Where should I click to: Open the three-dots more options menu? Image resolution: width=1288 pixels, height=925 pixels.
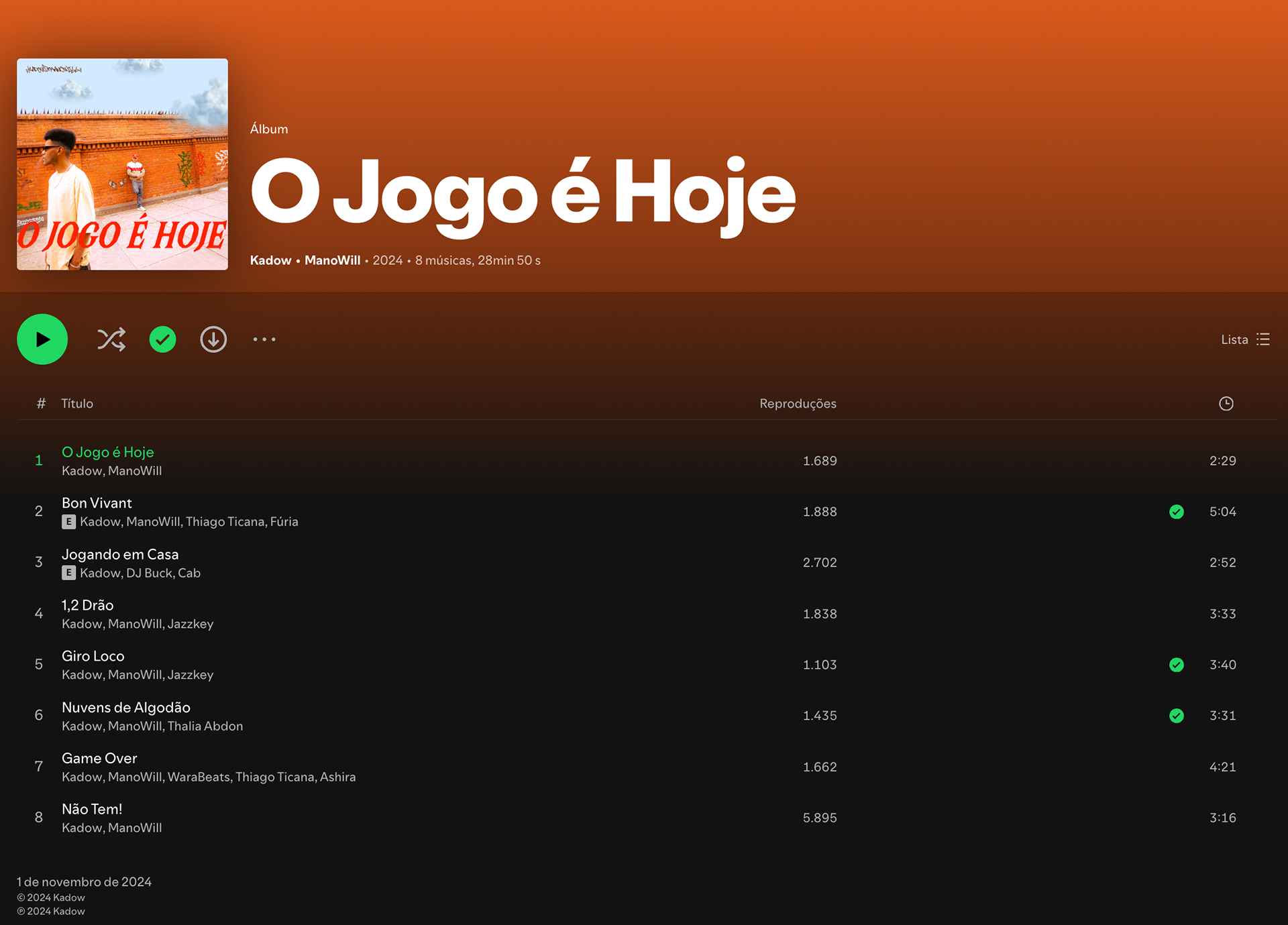tap(264, 339)
